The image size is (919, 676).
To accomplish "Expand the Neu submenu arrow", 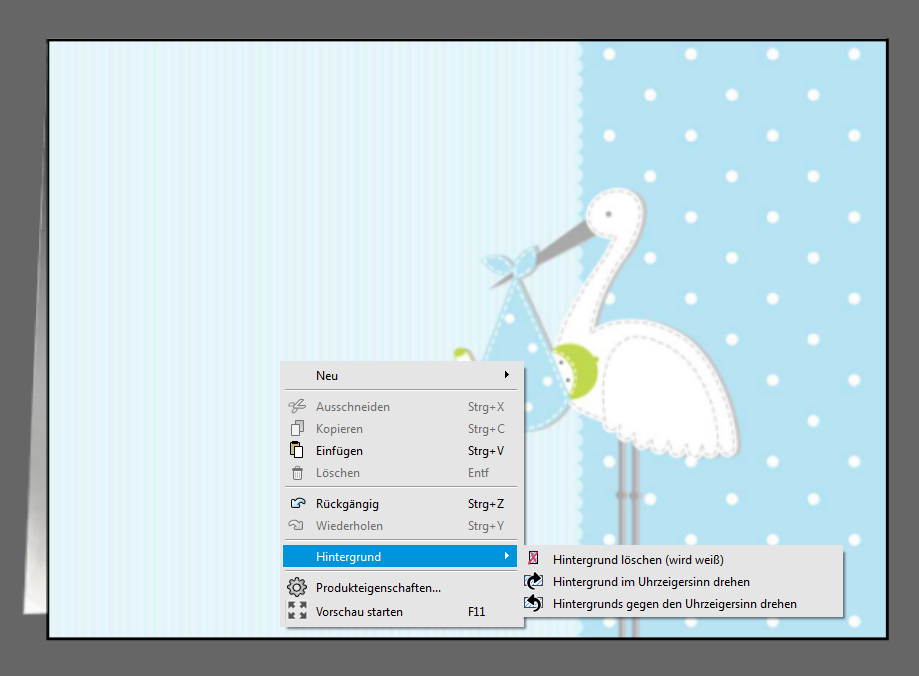I will click(506, 375).
